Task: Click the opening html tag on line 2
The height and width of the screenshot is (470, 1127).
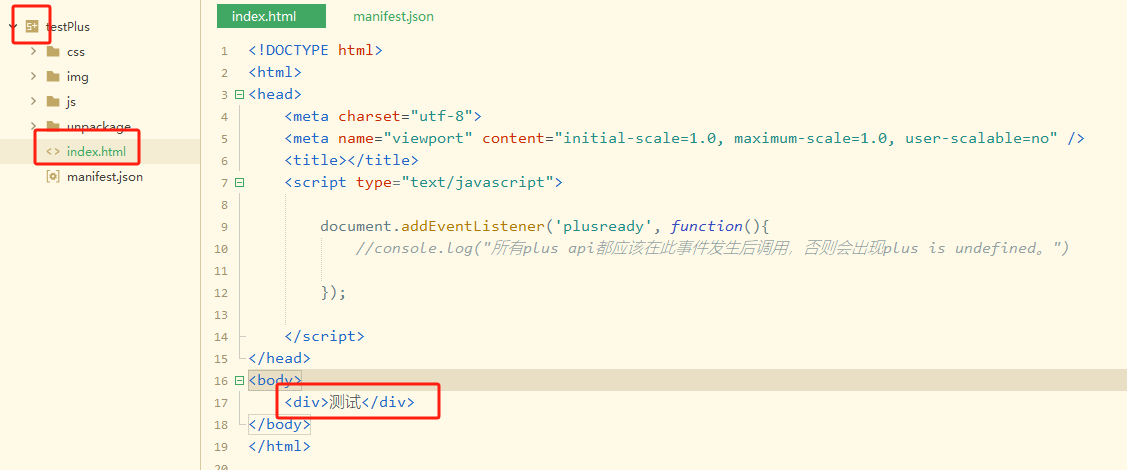Action: click(275, 72)
